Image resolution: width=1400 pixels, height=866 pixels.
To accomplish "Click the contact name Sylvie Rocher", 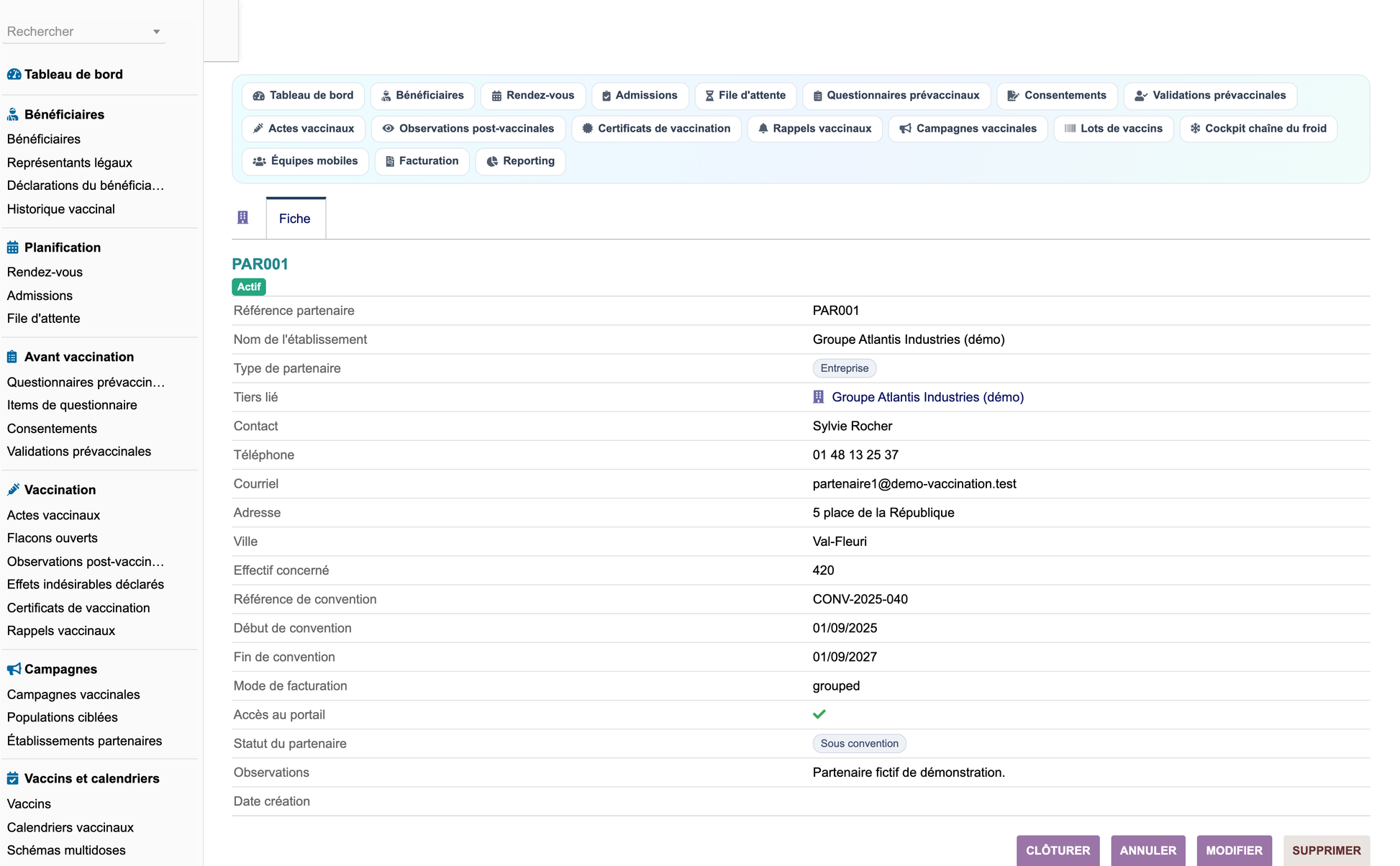I will tap(853, 426).
